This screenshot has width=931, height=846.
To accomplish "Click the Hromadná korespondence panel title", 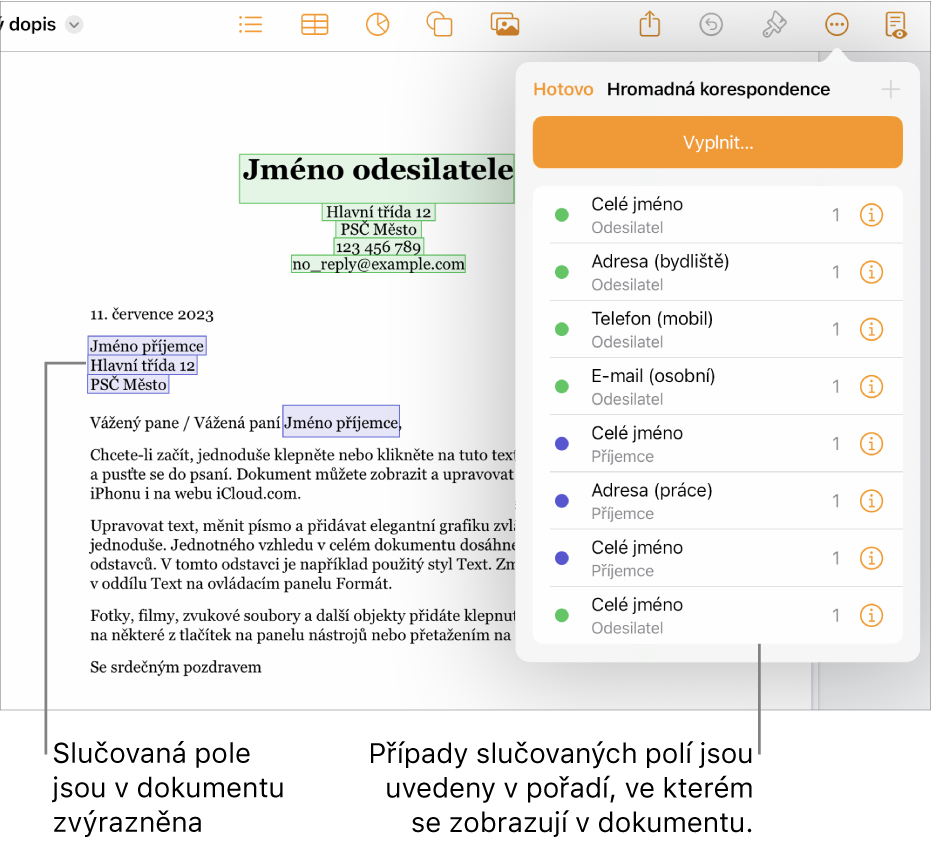I will point(718,89).
